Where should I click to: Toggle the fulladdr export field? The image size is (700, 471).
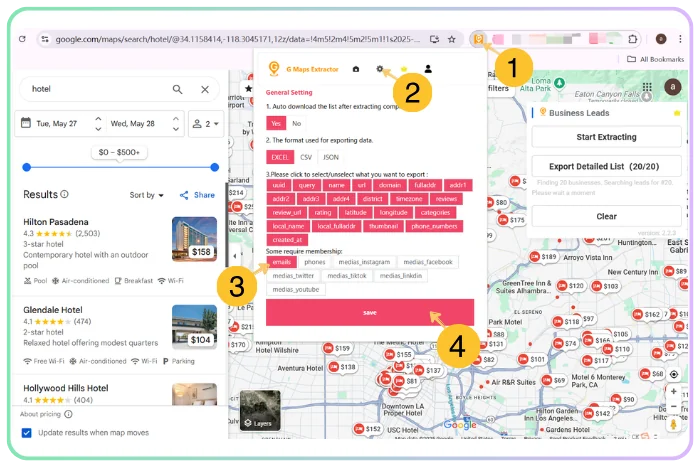point(425,185)
